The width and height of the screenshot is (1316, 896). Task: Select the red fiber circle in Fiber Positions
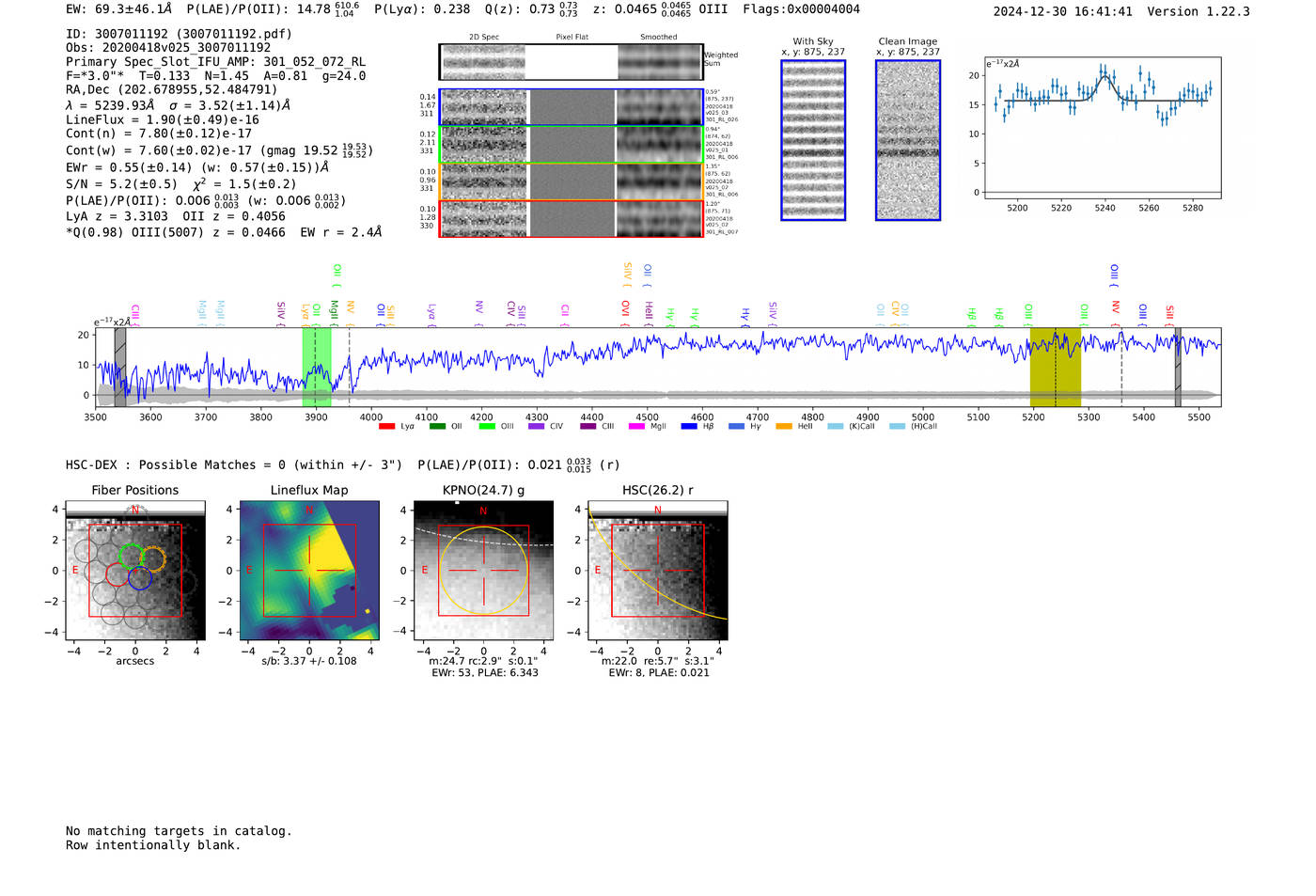118,574
